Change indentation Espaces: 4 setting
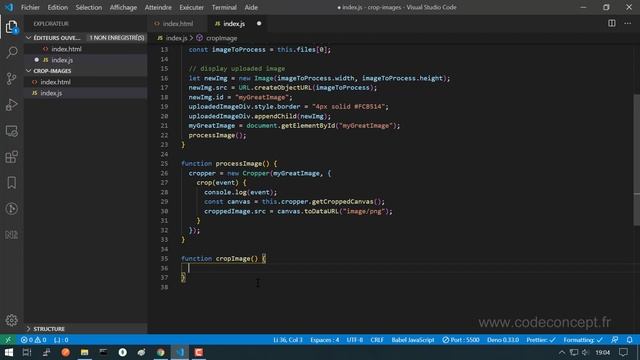 pos(324,340)
